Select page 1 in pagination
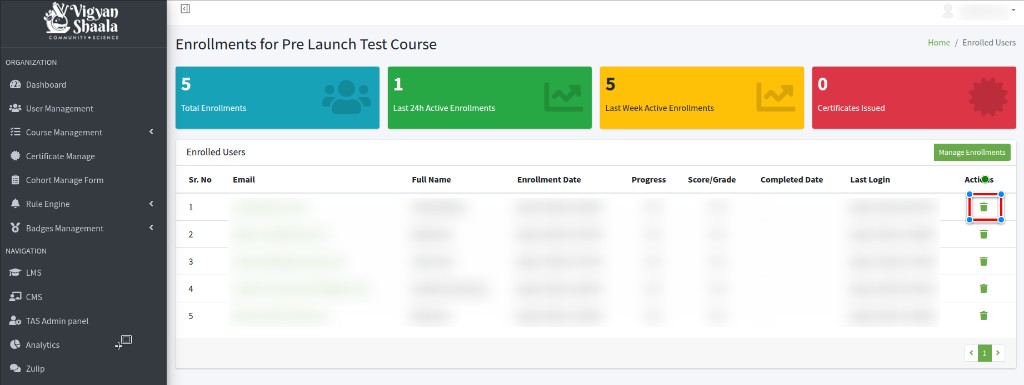This screenshot has height=385, width=1024. (x=984, y=353)
